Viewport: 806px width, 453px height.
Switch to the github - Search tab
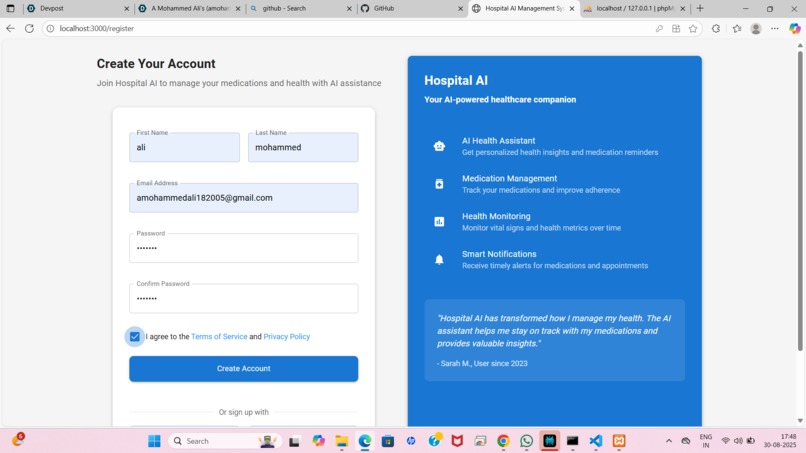(x=300, y=8)
